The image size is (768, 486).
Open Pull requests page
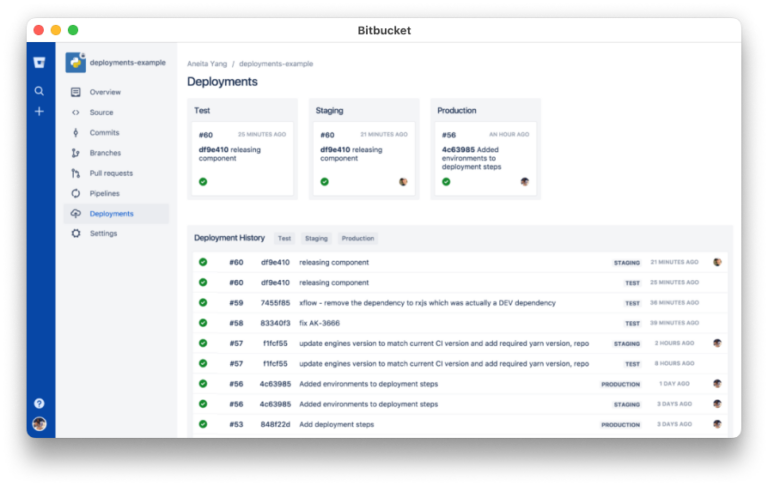111,173
